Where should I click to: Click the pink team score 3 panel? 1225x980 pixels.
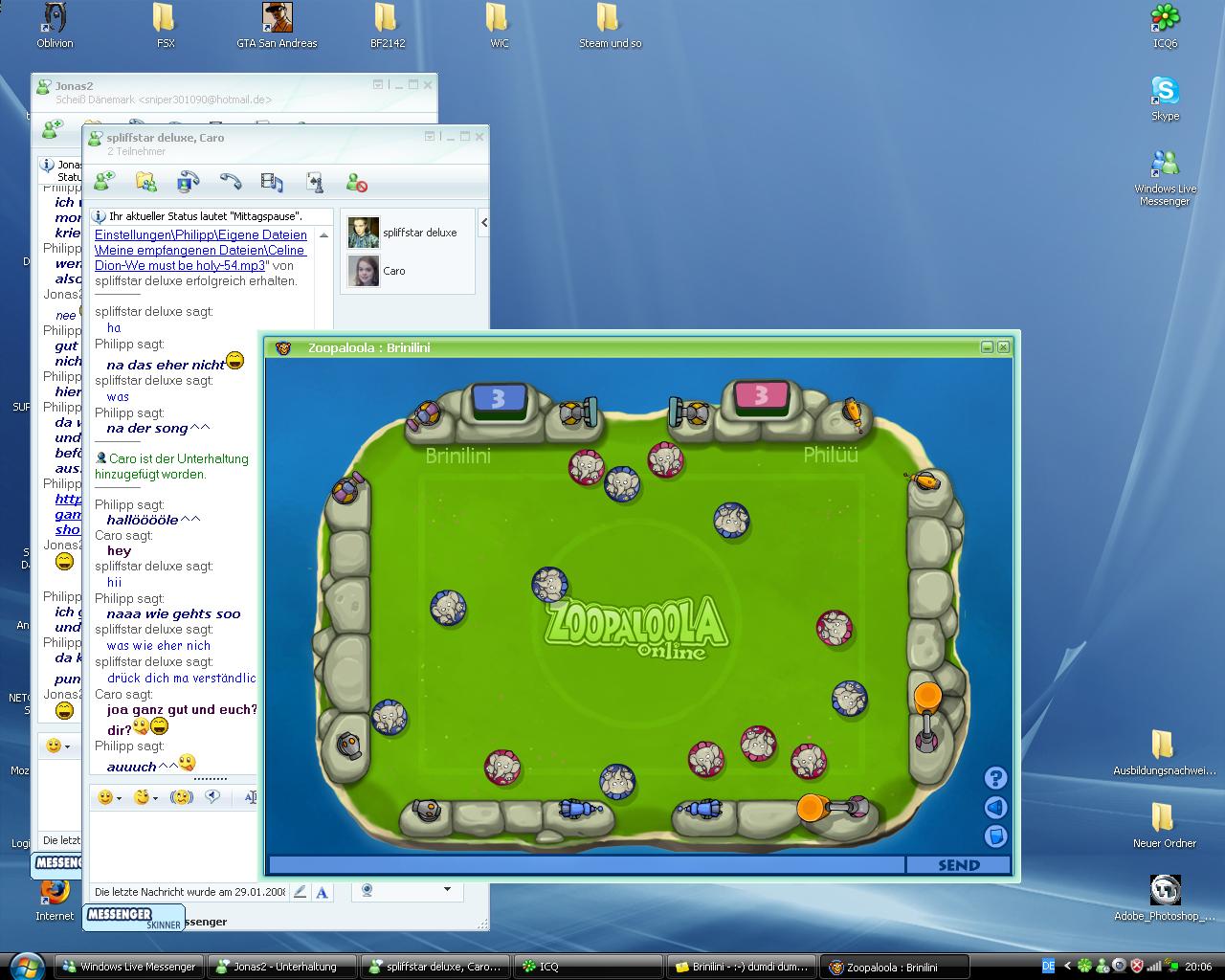coord(761,396)
